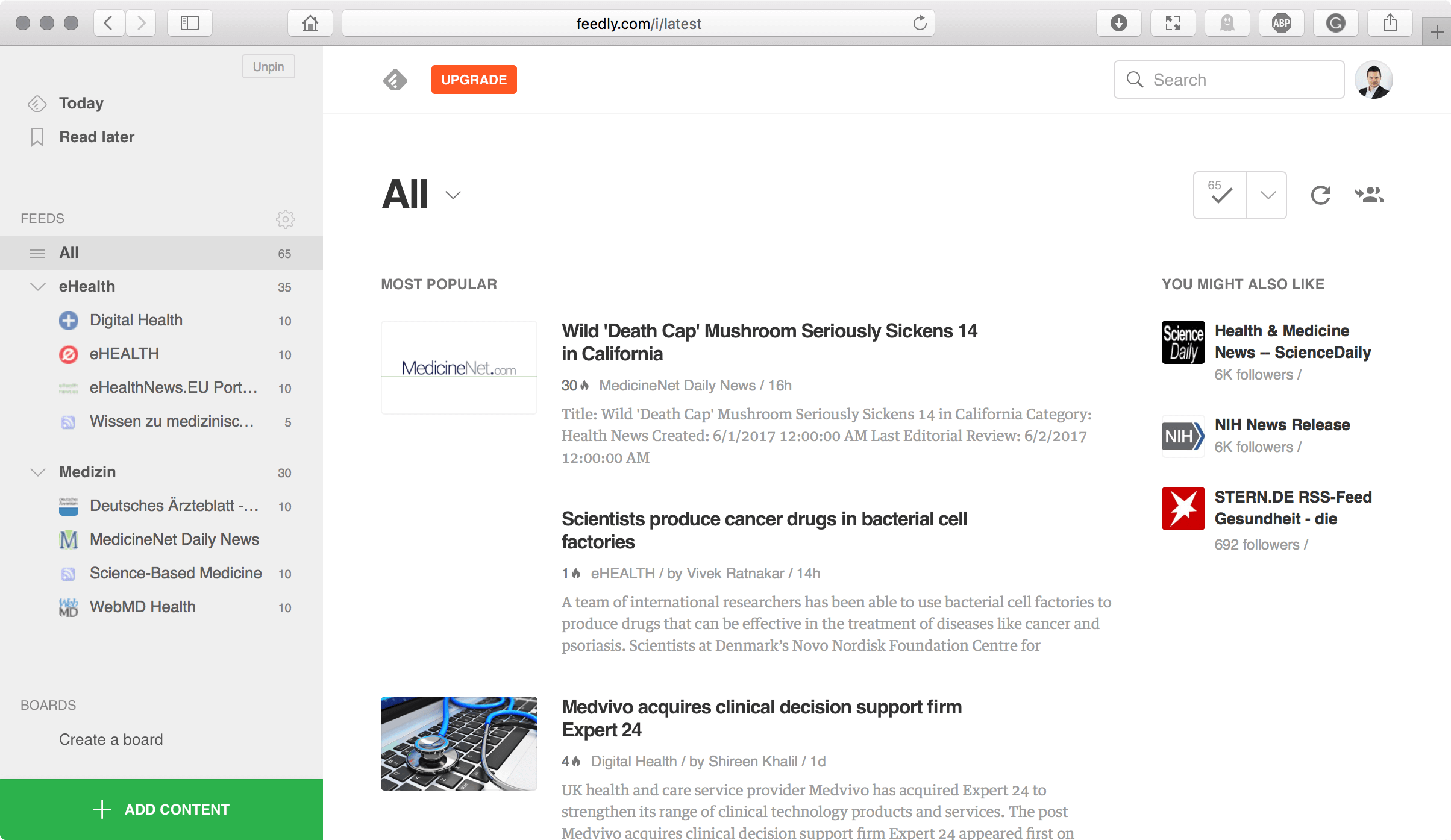Open STERN.DE RSS-Feed Gesundheit suggestion
This screenshot has height=840, width=1451.
(1293, 508)
